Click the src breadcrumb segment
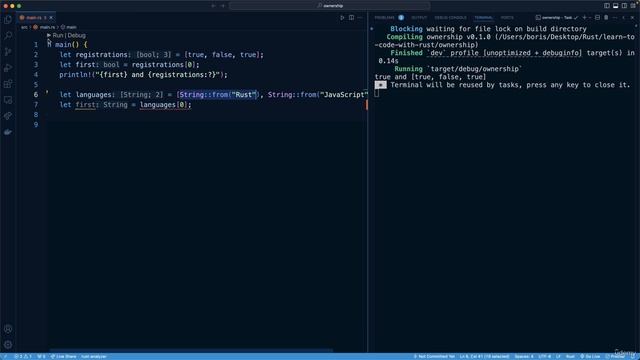 pos(24,27)
